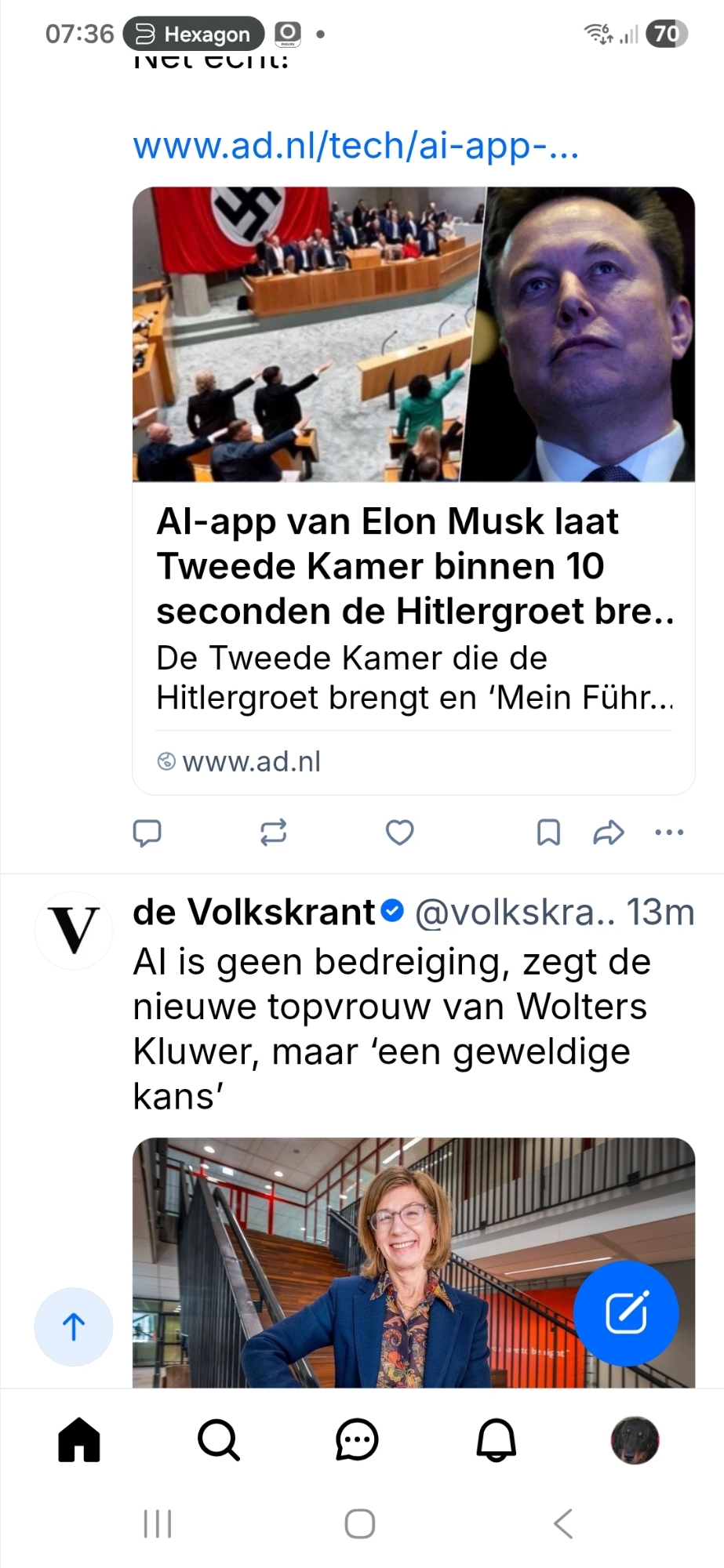Viewport: 724px width, 1568px height.
Task: Open the Chat messages tab
Action: pyautogui.click(x=357, y=1440)
